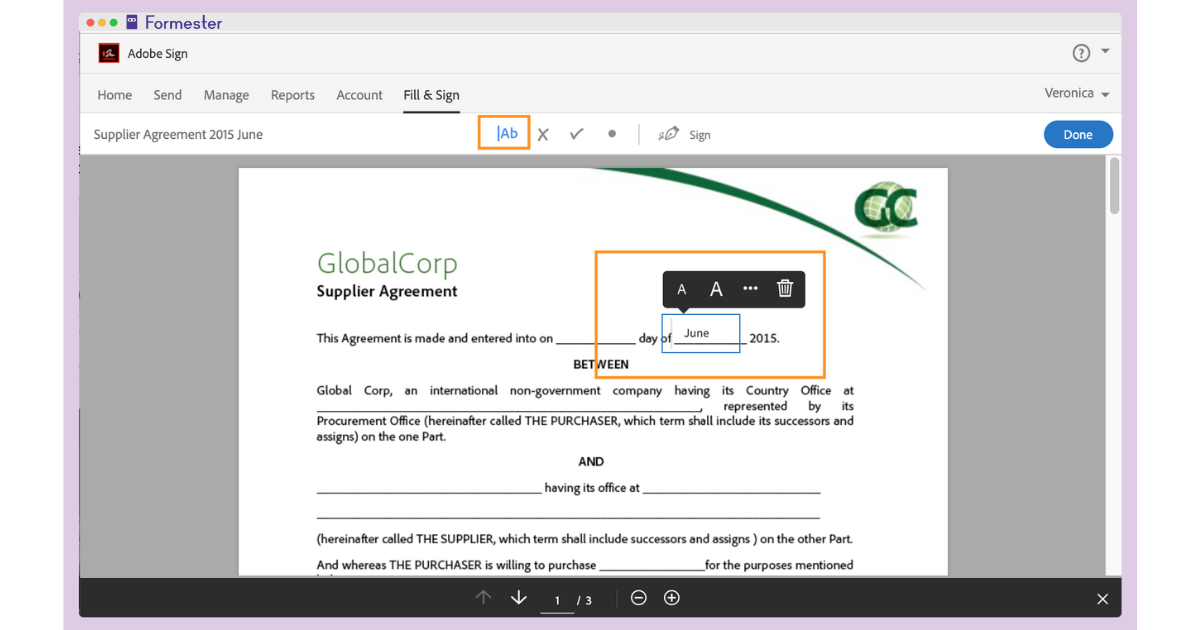Expand the dropdown arrow beside help
The image size is (1200, 630).
pyautogui.click(x=1105, y=51)
